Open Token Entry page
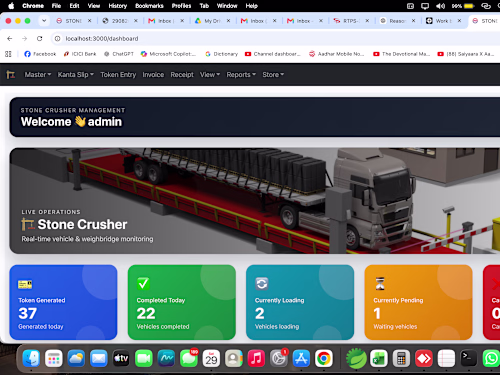 pyautogui.click(x=118, y=75)
